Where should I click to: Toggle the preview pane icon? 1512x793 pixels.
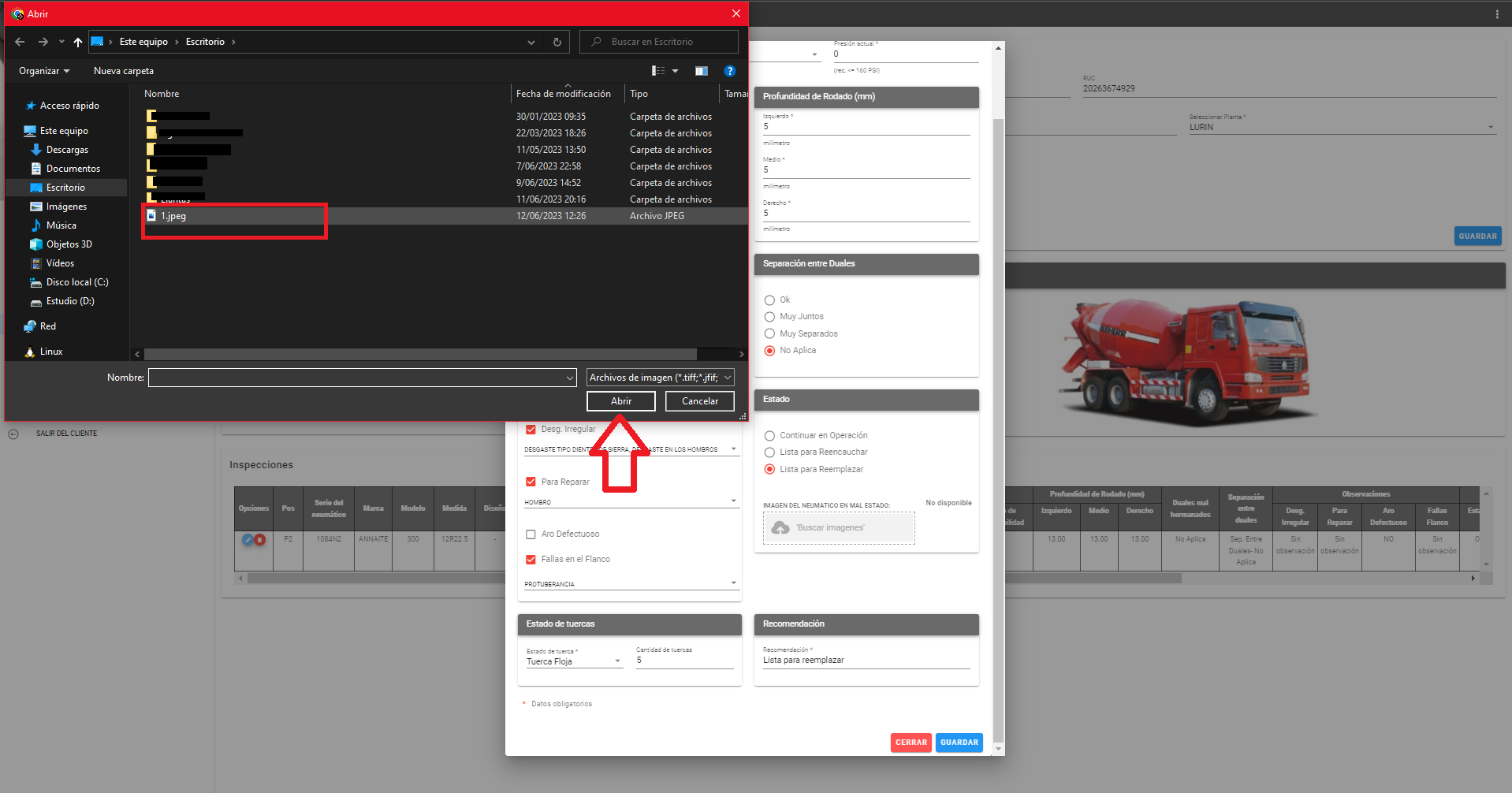701,71
